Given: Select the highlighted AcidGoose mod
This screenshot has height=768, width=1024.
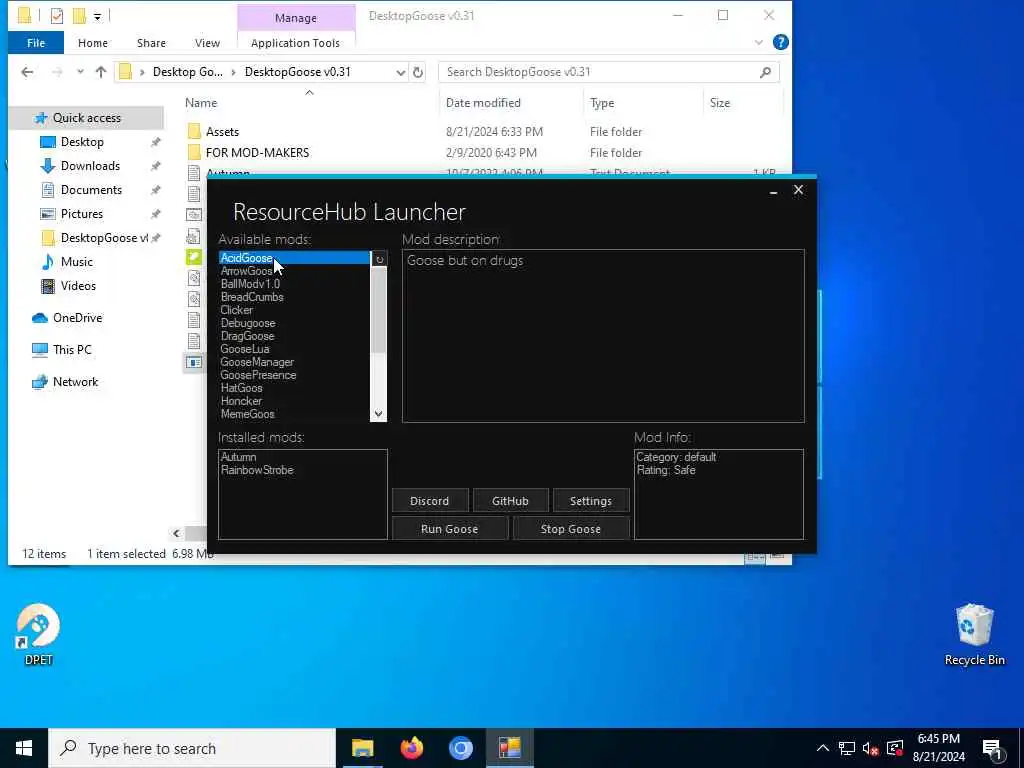Looking at the screenshot, I should tap(295, 258).
